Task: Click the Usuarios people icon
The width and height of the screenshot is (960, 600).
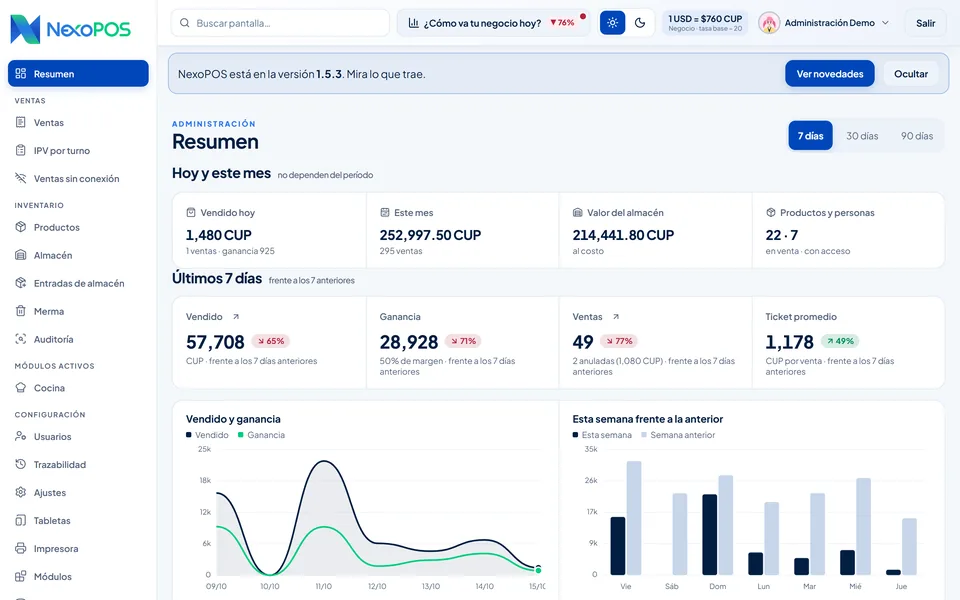Action: pyautogui.click(x=21, y=437)
